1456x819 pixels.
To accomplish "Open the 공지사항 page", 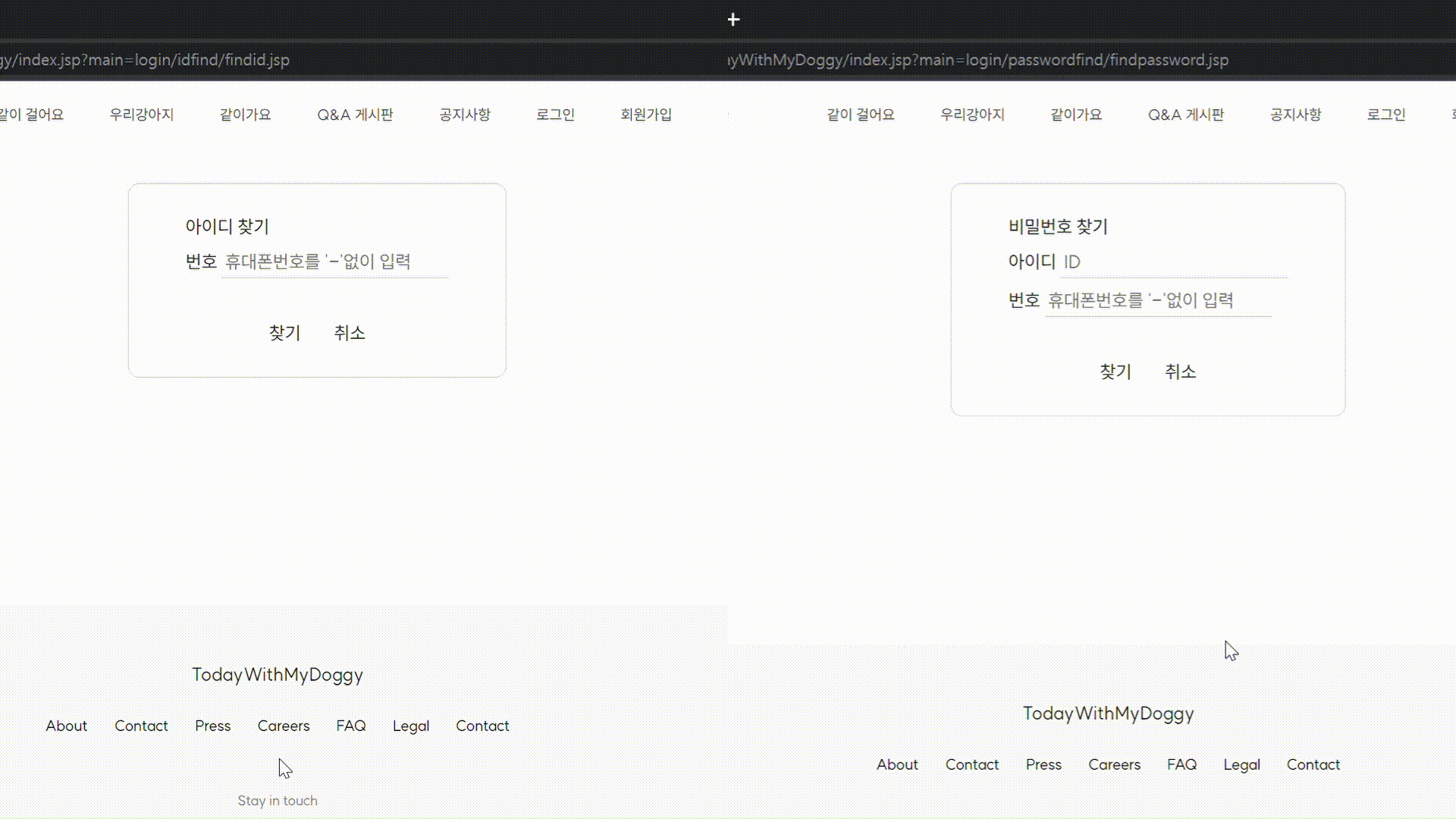I will click(465, 115).
